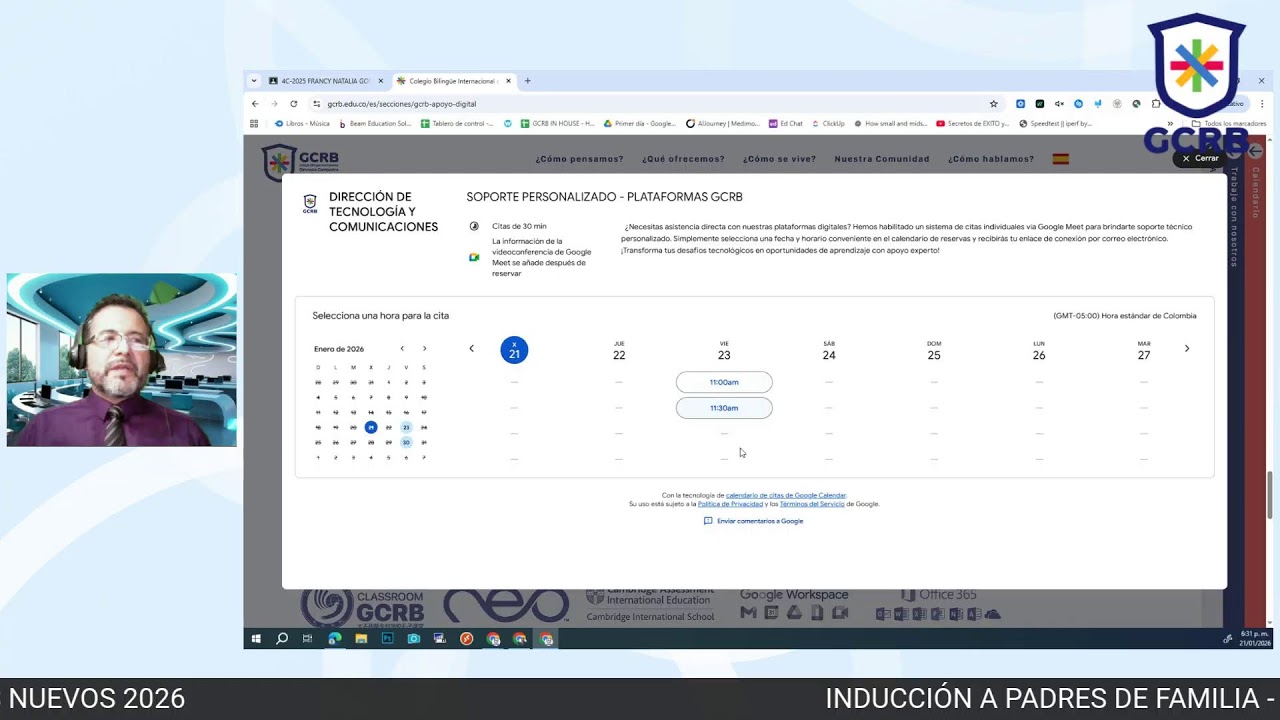
Task: Open the Términos del Servicio link
Action: (812, 504)
